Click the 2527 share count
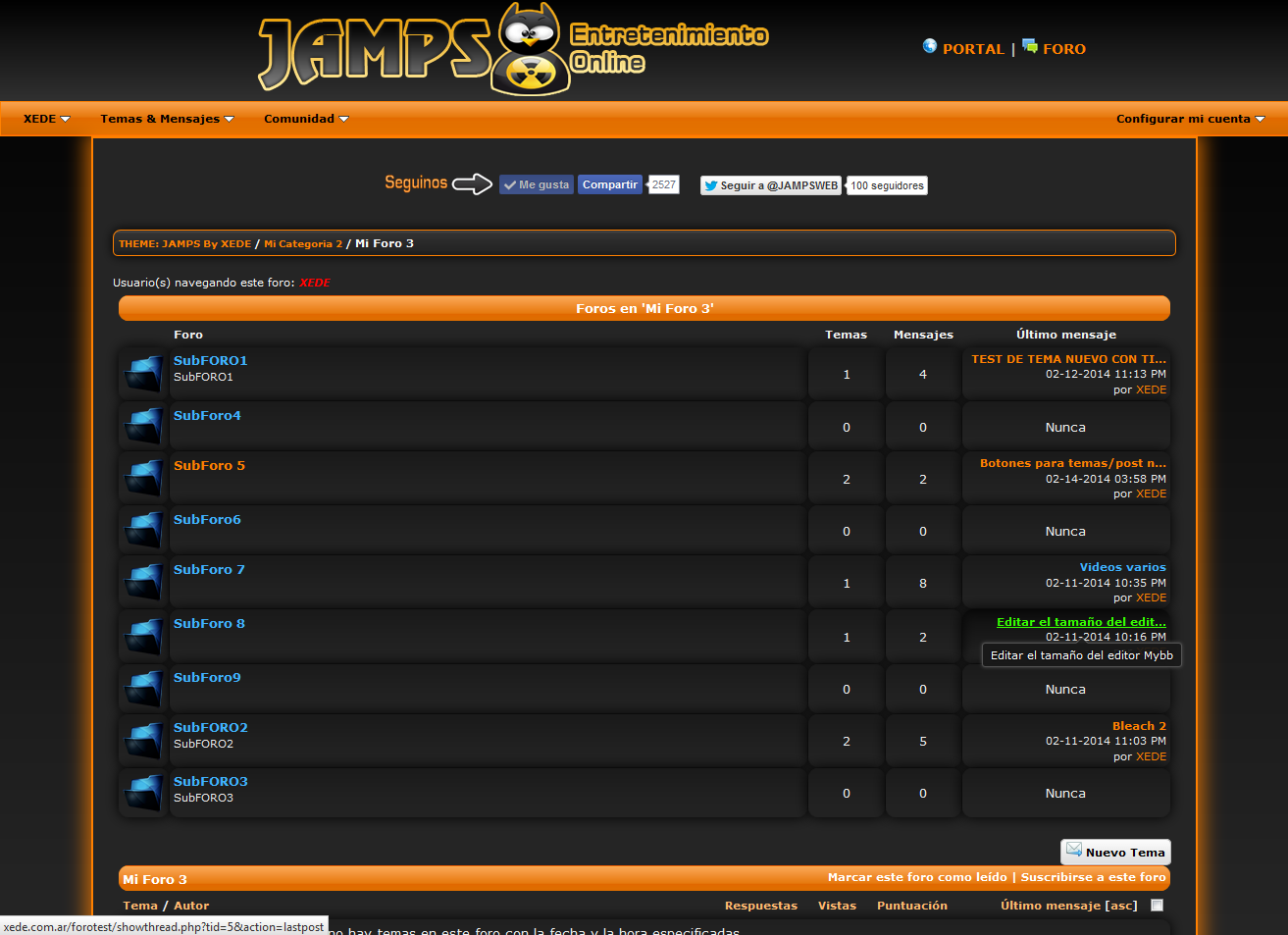 [x=664, y=184]
